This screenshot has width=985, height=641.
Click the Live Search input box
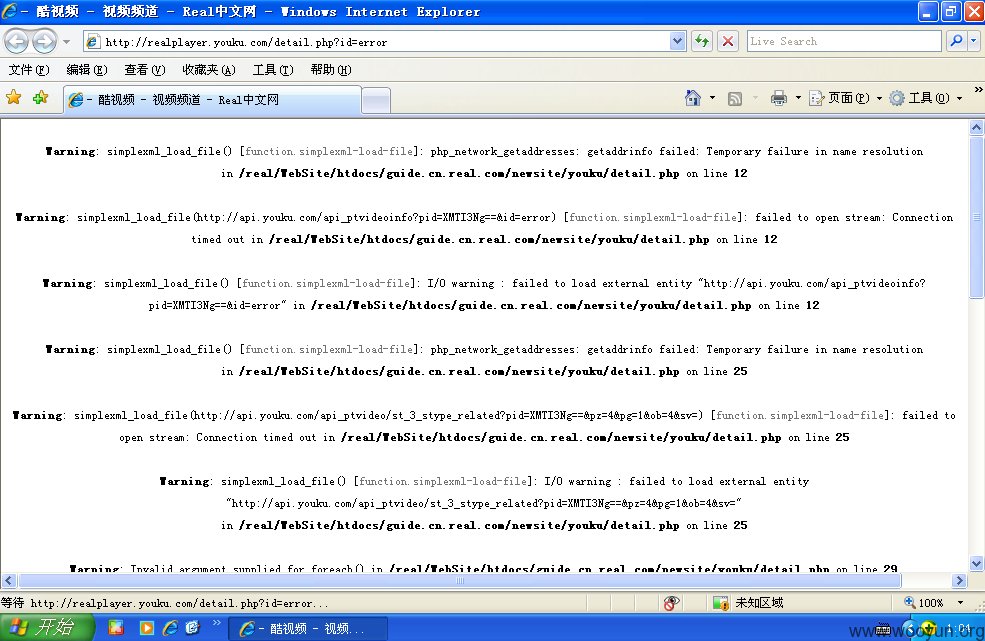click(844, 41)
